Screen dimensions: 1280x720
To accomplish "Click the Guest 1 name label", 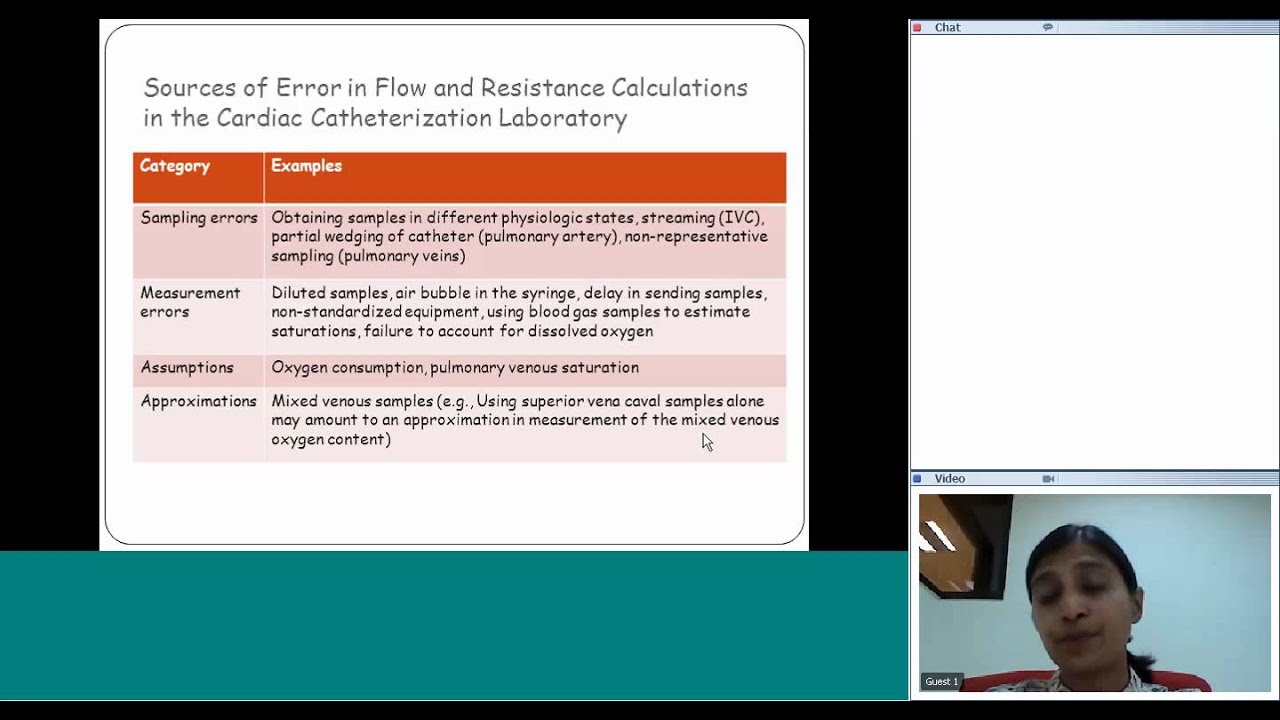I will (x=942, y=682).
